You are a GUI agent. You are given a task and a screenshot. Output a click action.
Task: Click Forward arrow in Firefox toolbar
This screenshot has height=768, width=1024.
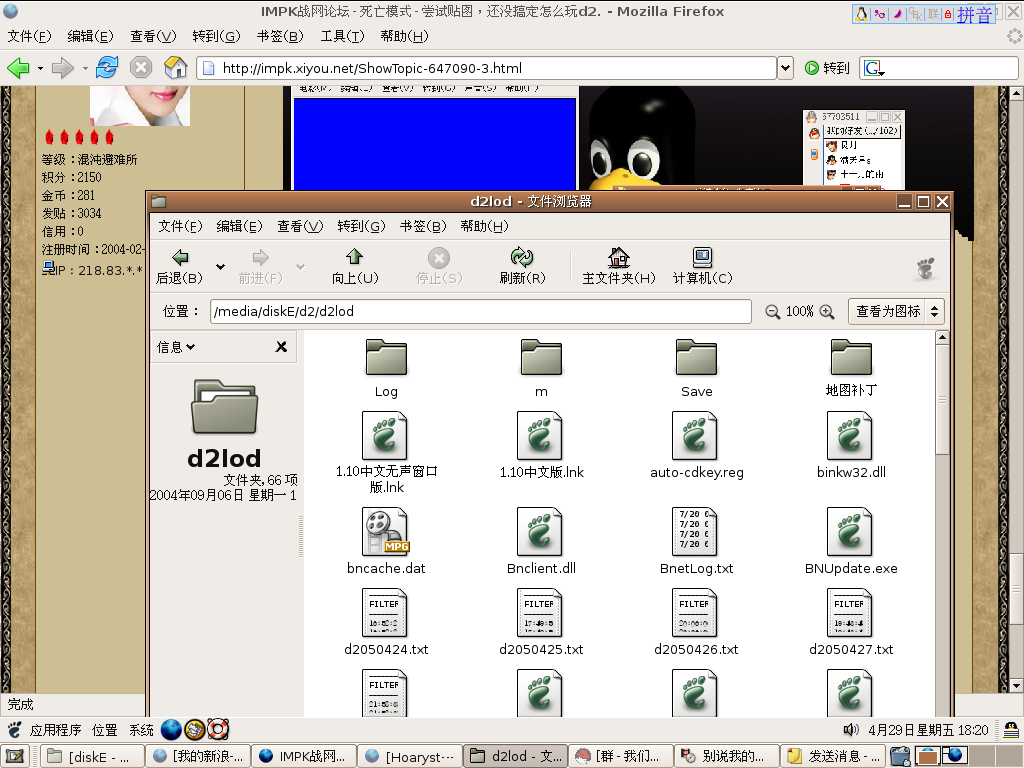tap(63, 67)
